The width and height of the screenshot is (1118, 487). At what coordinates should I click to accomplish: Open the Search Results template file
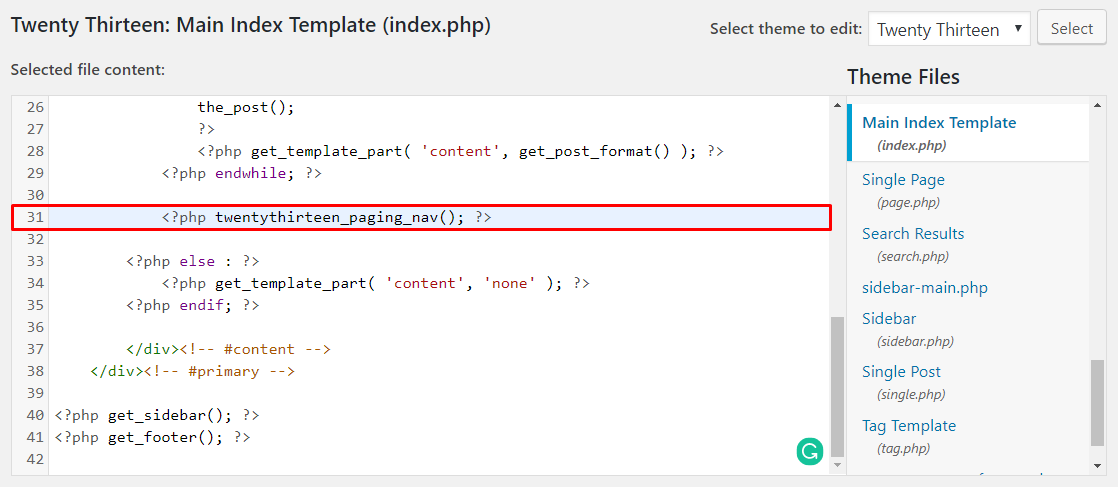(913, 234)
